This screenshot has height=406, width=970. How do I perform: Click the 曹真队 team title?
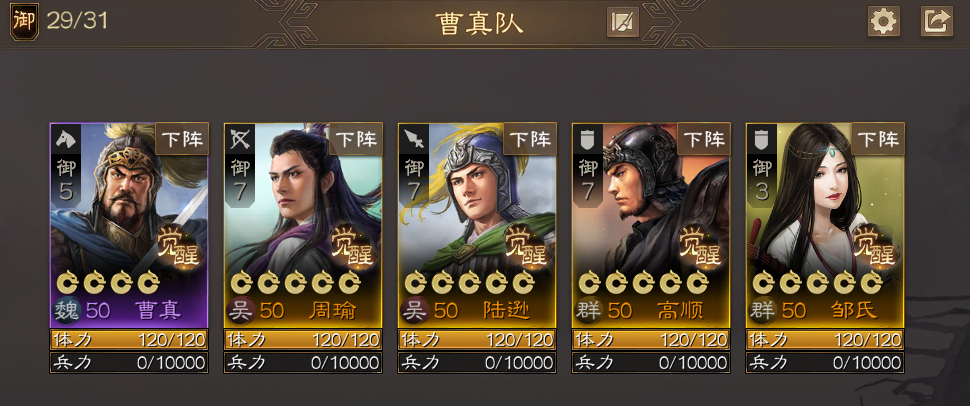pos(479,23)
